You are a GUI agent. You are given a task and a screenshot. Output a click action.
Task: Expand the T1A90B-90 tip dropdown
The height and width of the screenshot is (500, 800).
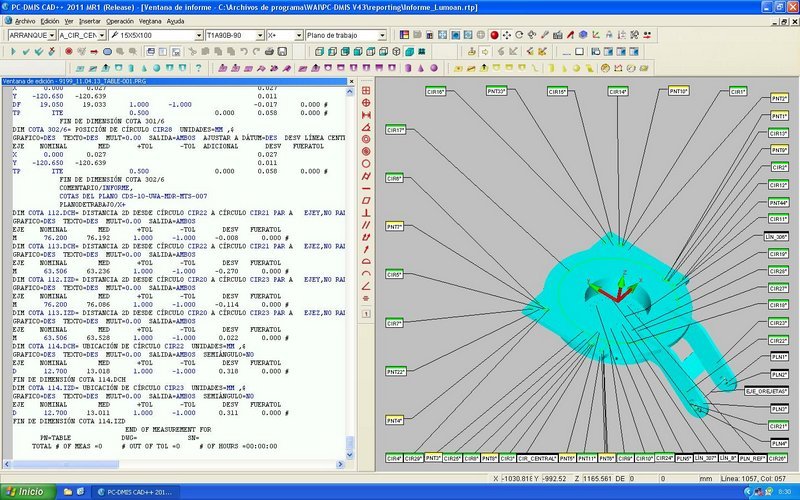tap(260, 35)
